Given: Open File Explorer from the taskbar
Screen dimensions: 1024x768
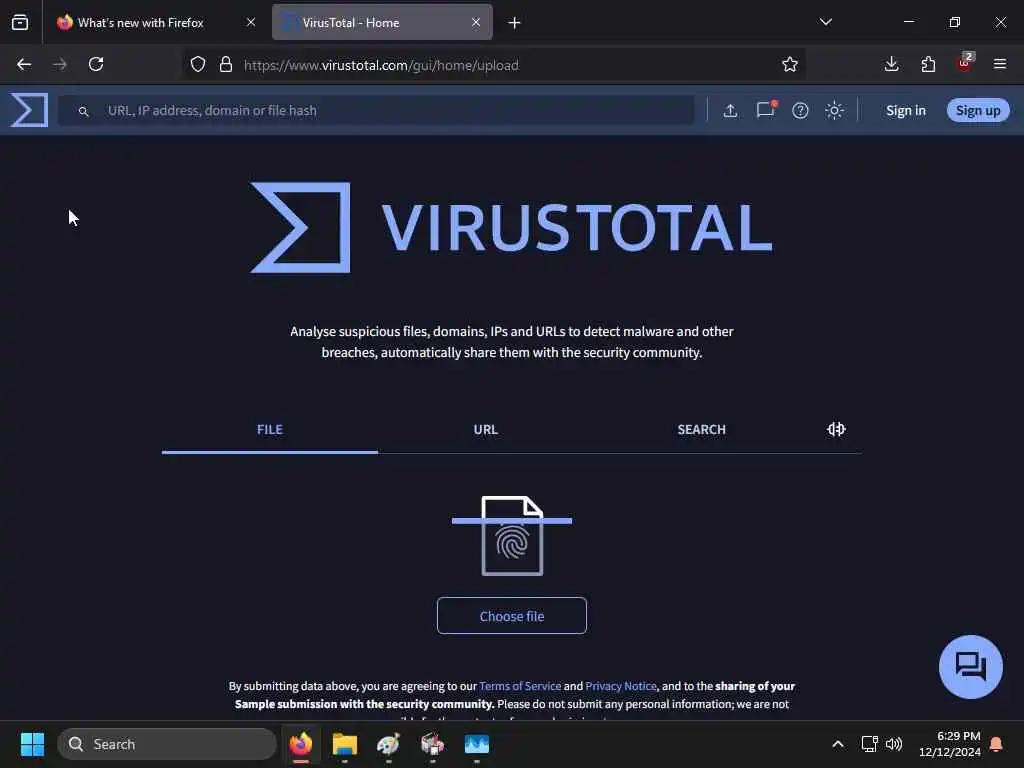Looking at the screenshot, I should click(345, 744).
